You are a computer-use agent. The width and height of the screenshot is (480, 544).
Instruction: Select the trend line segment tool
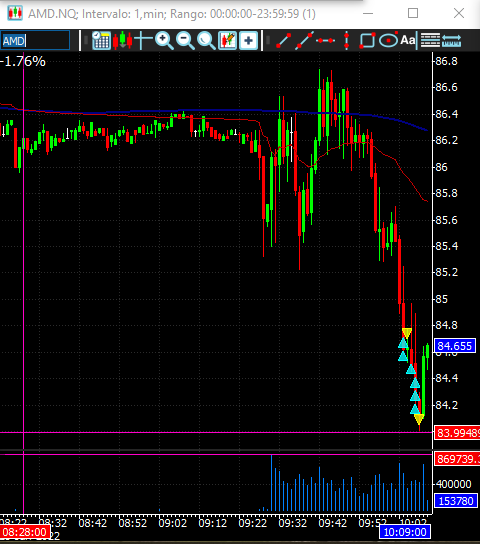click(283, 41)
